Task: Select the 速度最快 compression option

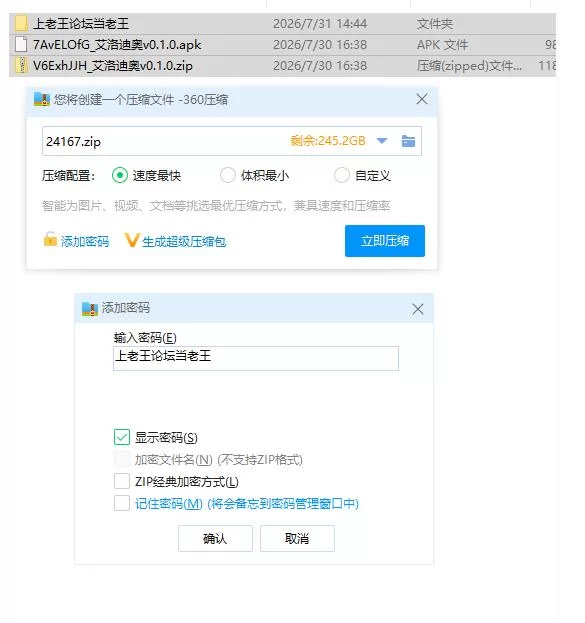Action: pyautogui.click(x=120, y=175)
